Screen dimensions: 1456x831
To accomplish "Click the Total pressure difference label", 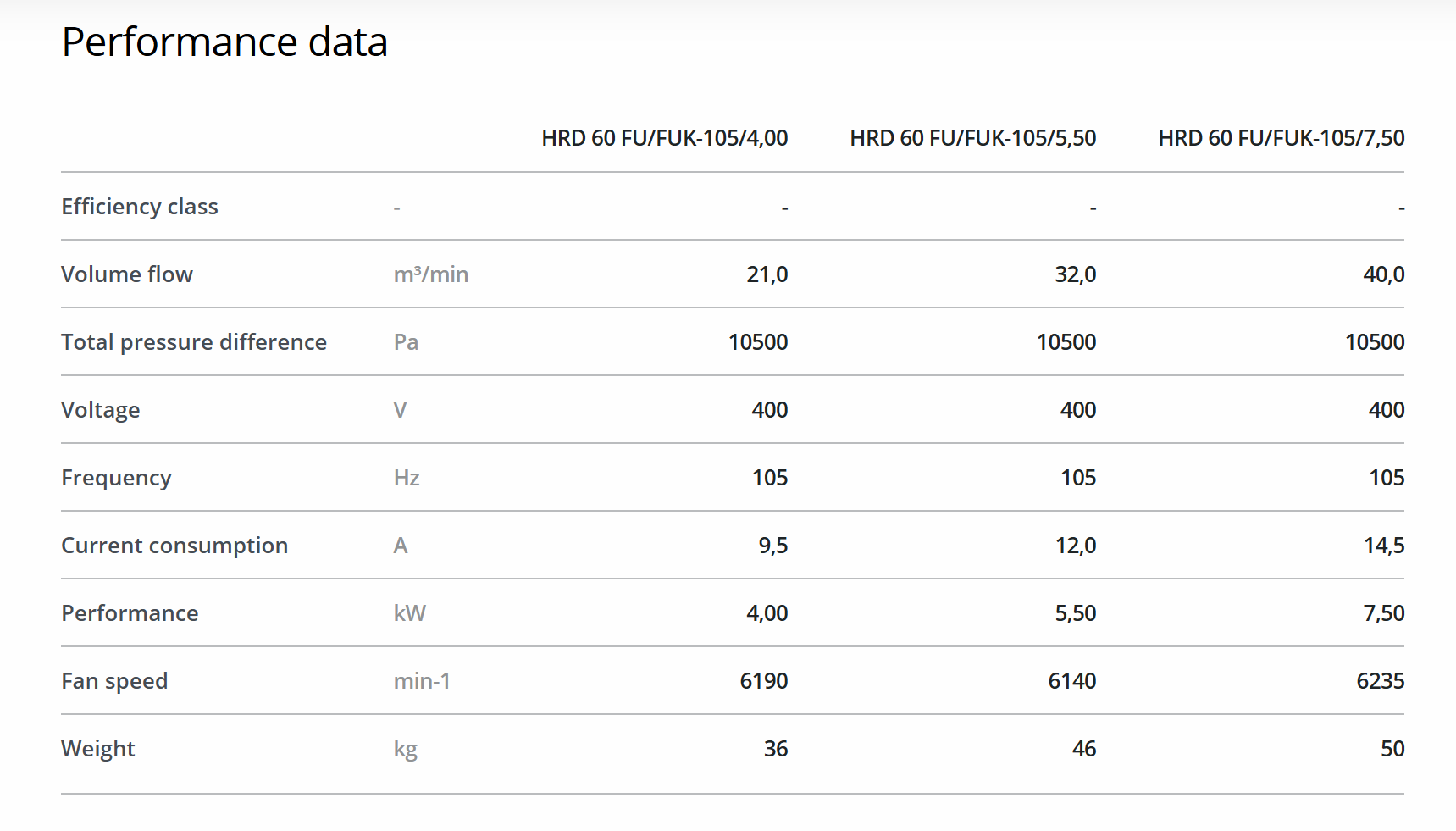I will coord(194,342).
